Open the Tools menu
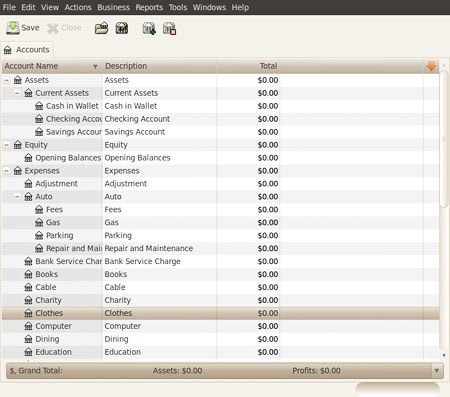Viewport: 450px width, 397px height. (x=178, y=7)
